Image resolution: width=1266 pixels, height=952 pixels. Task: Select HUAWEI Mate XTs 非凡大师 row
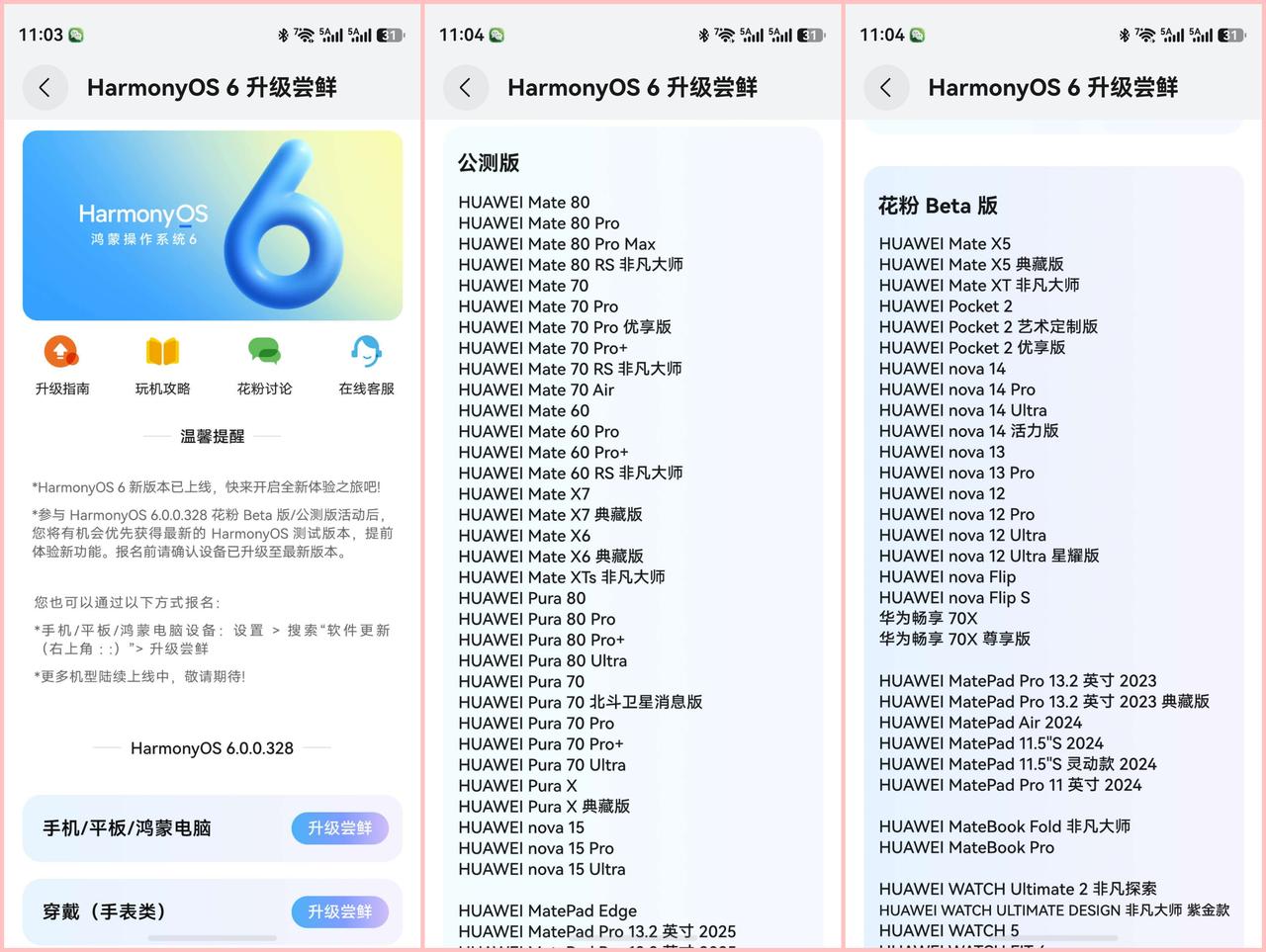click(562, 576)
